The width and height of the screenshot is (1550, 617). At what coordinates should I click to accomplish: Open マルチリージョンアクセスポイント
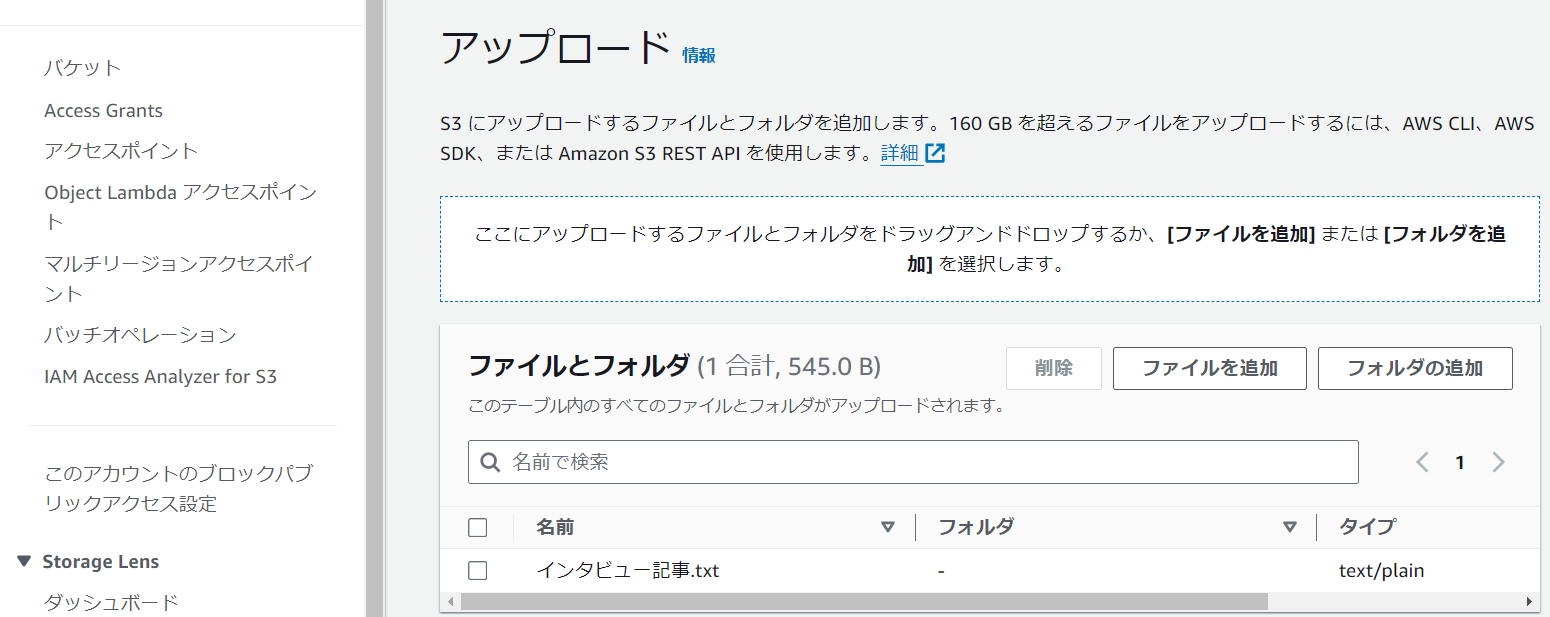pos(179,279)
